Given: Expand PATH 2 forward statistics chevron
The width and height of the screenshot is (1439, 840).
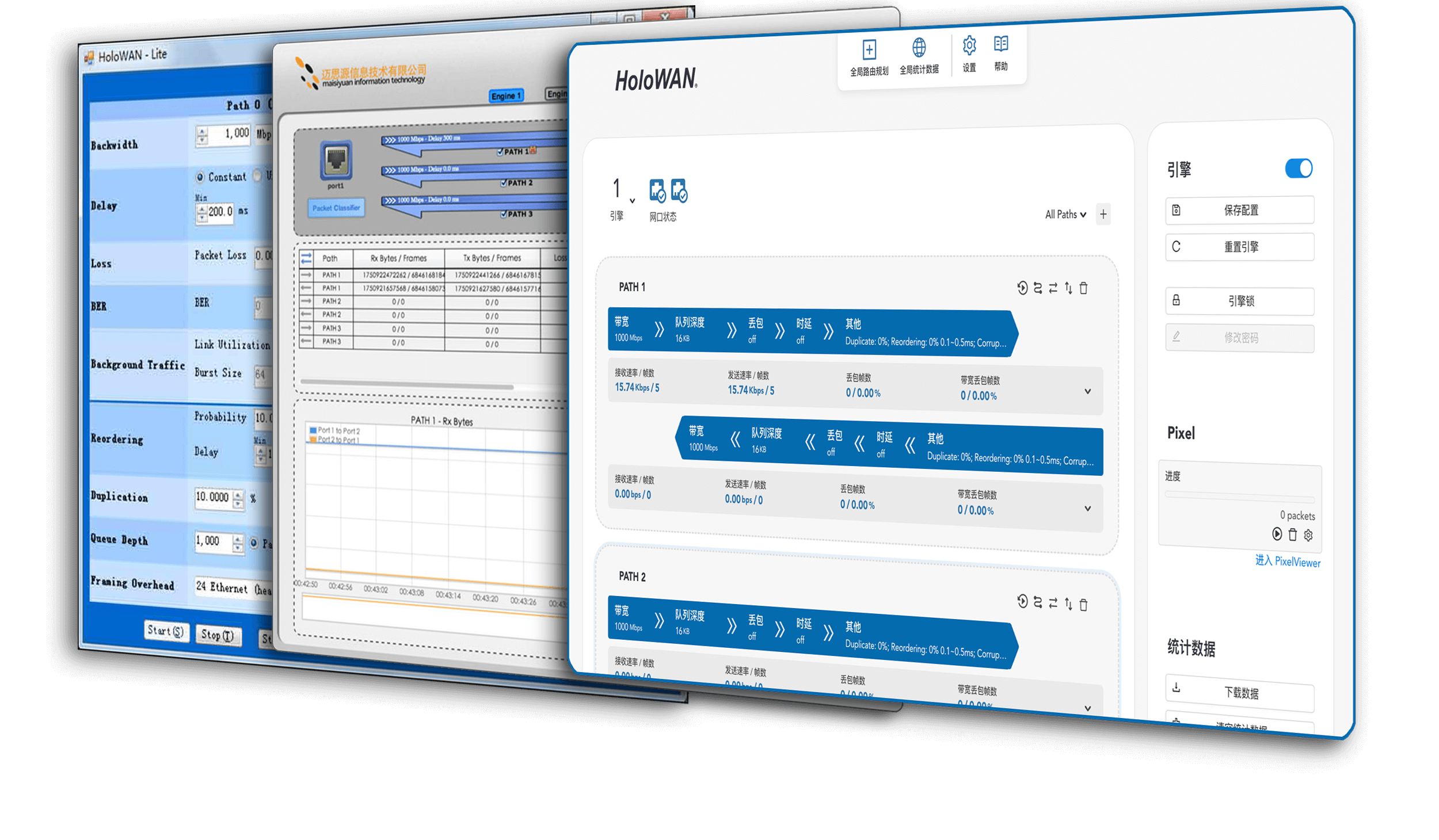Looking at the screenshot, I should point(1087,708).
